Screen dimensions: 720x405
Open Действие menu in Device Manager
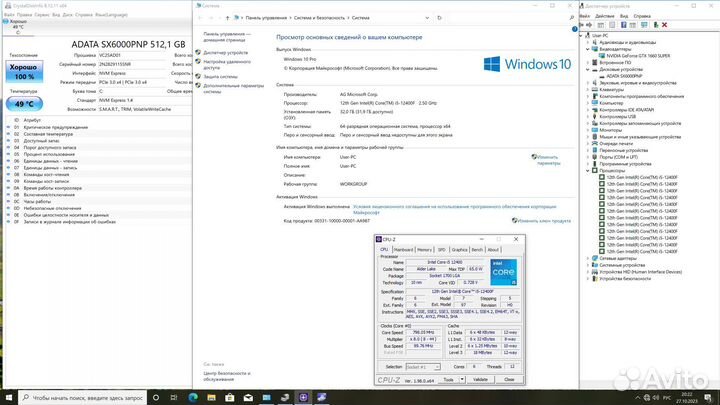[605, 16]
